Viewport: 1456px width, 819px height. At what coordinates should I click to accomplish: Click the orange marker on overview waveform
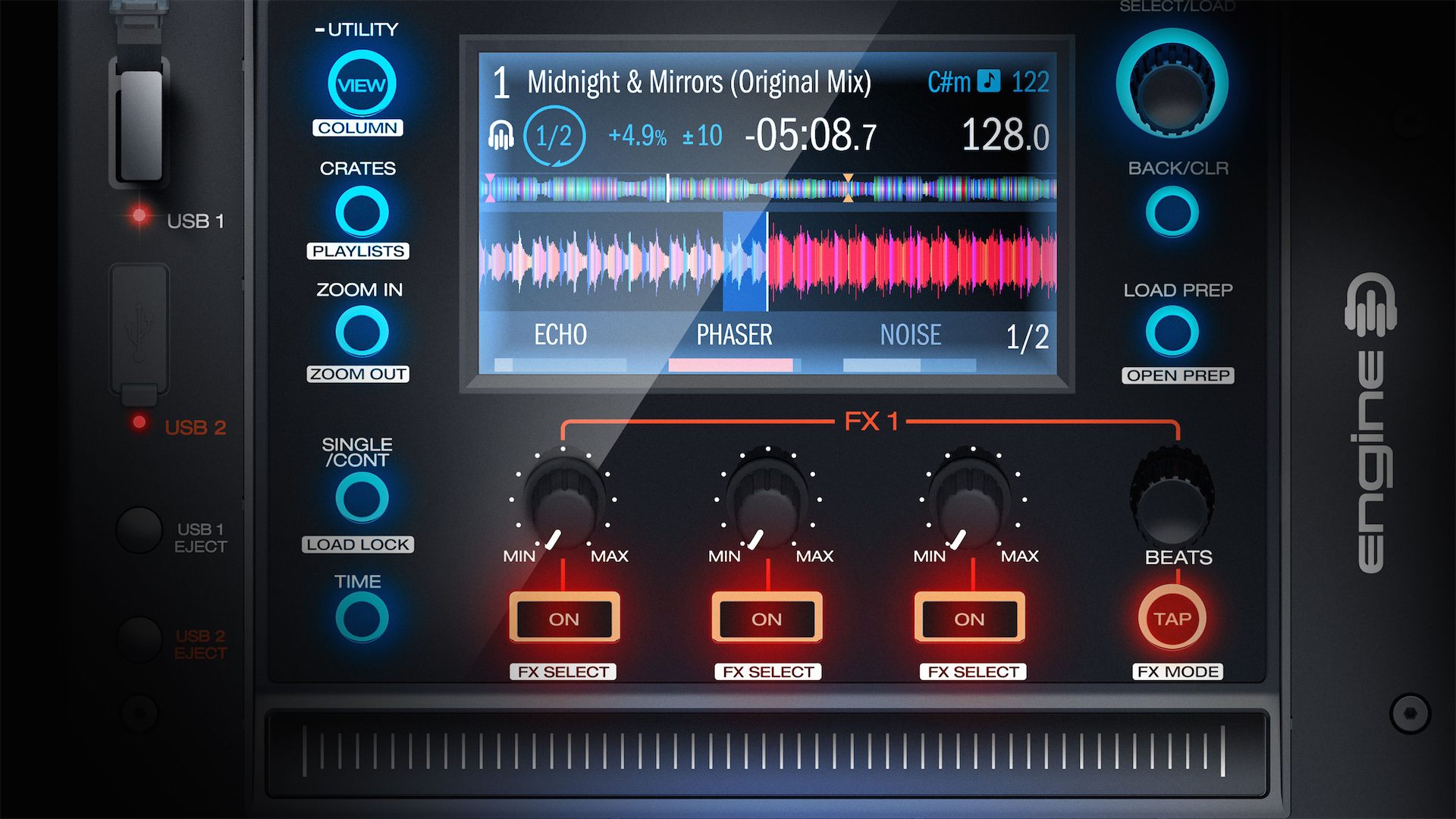[848, 187]
